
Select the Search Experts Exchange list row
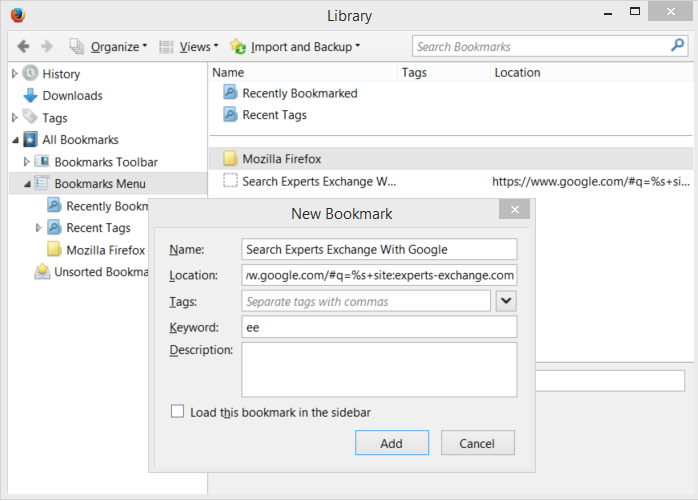tap(451, 181)
